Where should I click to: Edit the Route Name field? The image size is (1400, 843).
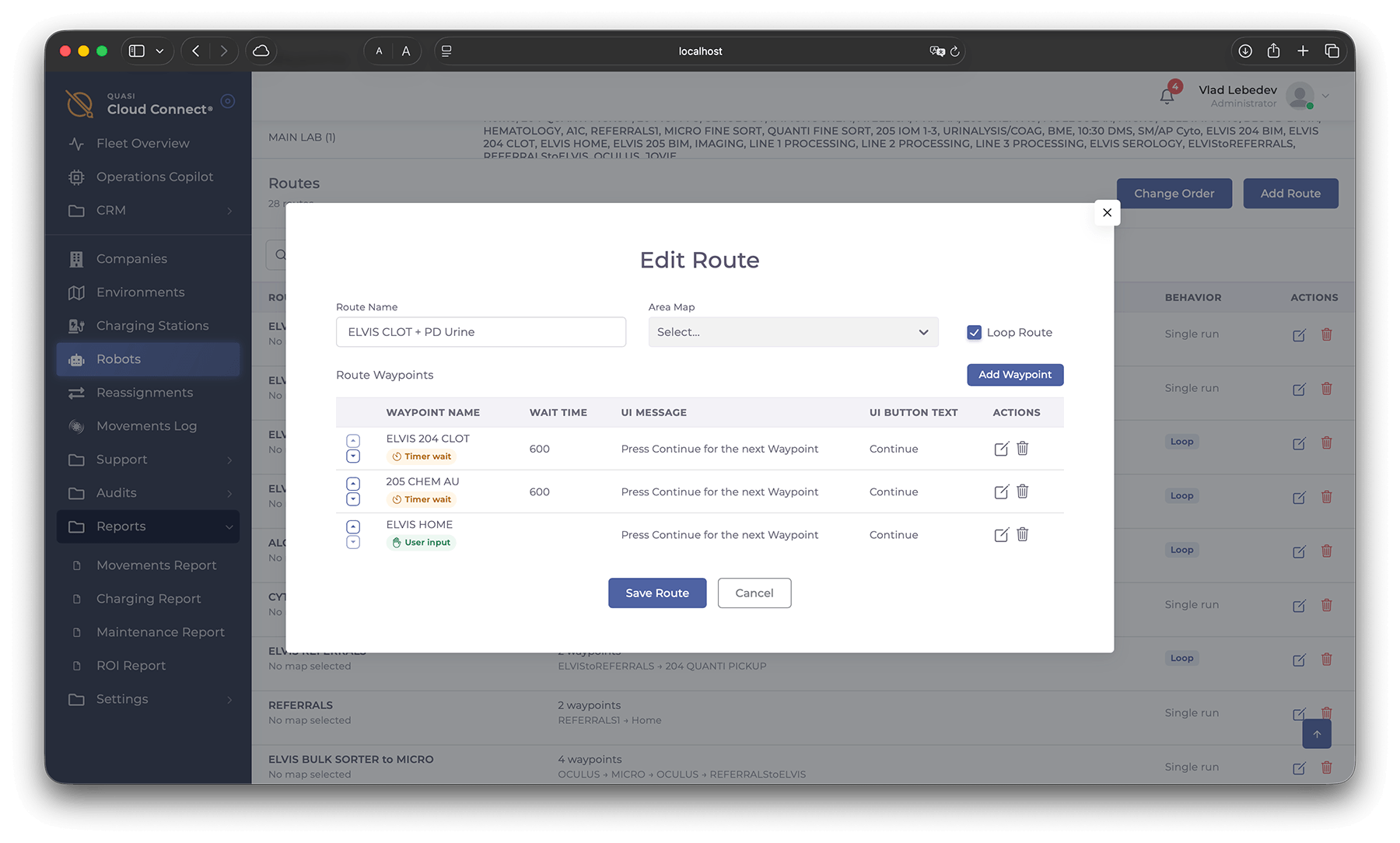[x=481, y=332]
